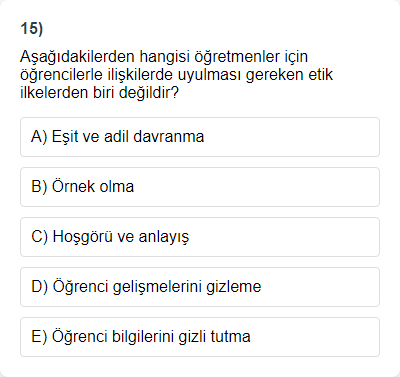The width and height of the screenshot is (400, 377).
Task: Select answer D "Öğrenci gelişmelerini gizleme"
Action: pyautogui.click(x=200, y=287)
